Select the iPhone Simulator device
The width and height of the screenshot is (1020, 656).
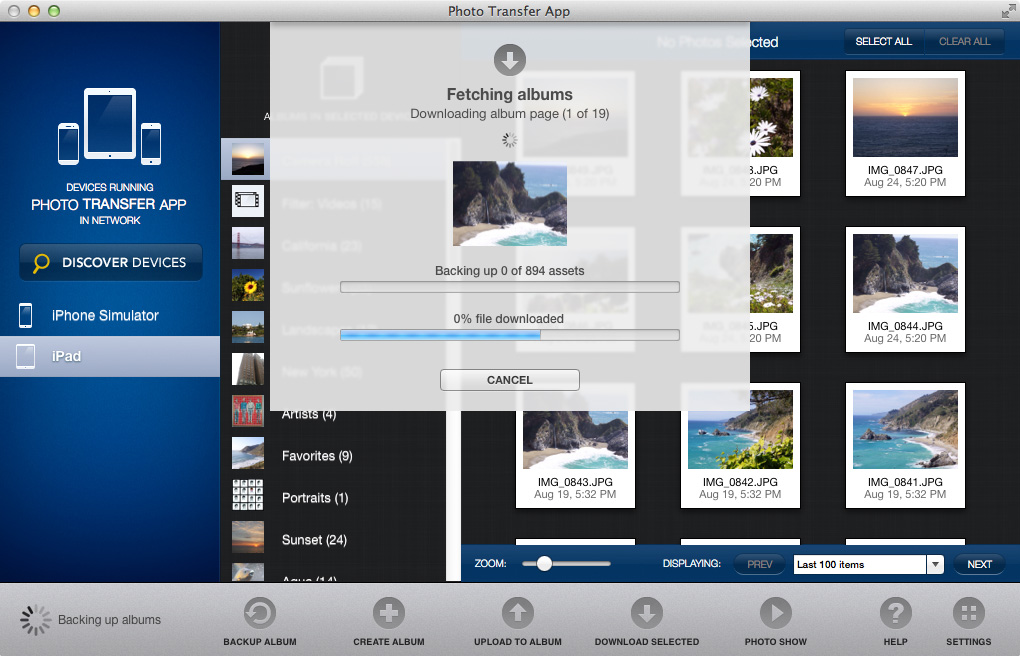pos(110,316)
